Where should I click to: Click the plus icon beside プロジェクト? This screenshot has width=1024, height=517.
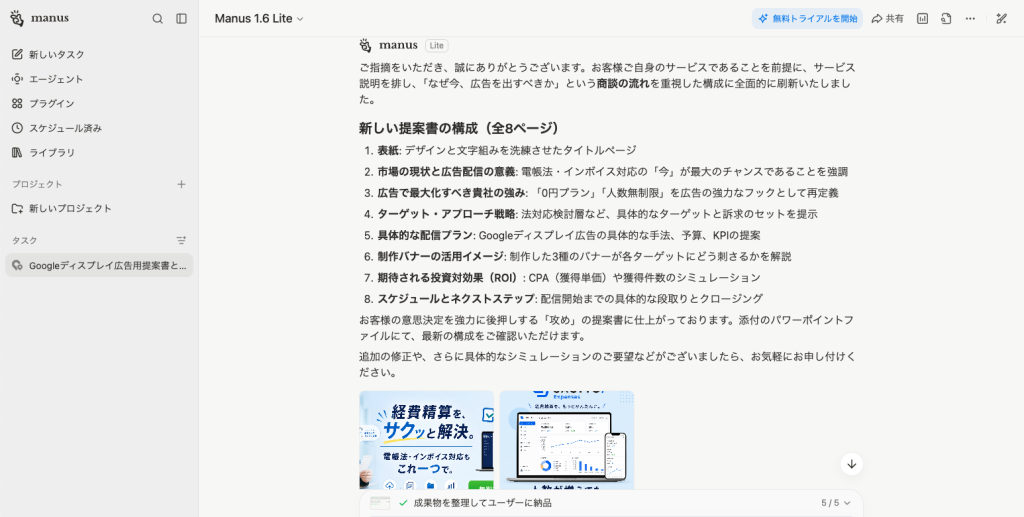tap(182, 184)
